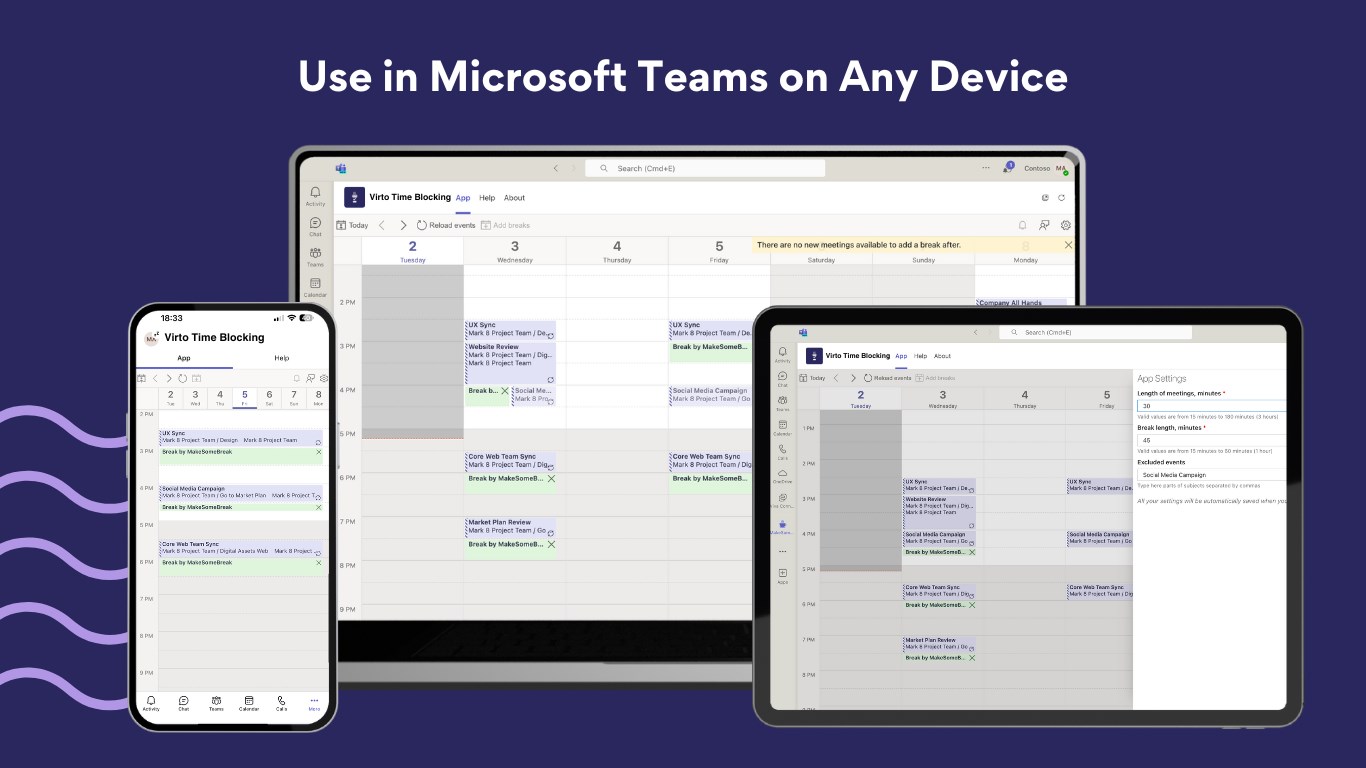Click Reload events on tablet
The height and width of the screenshot is (768, 1366).
[x=887, y=378]
